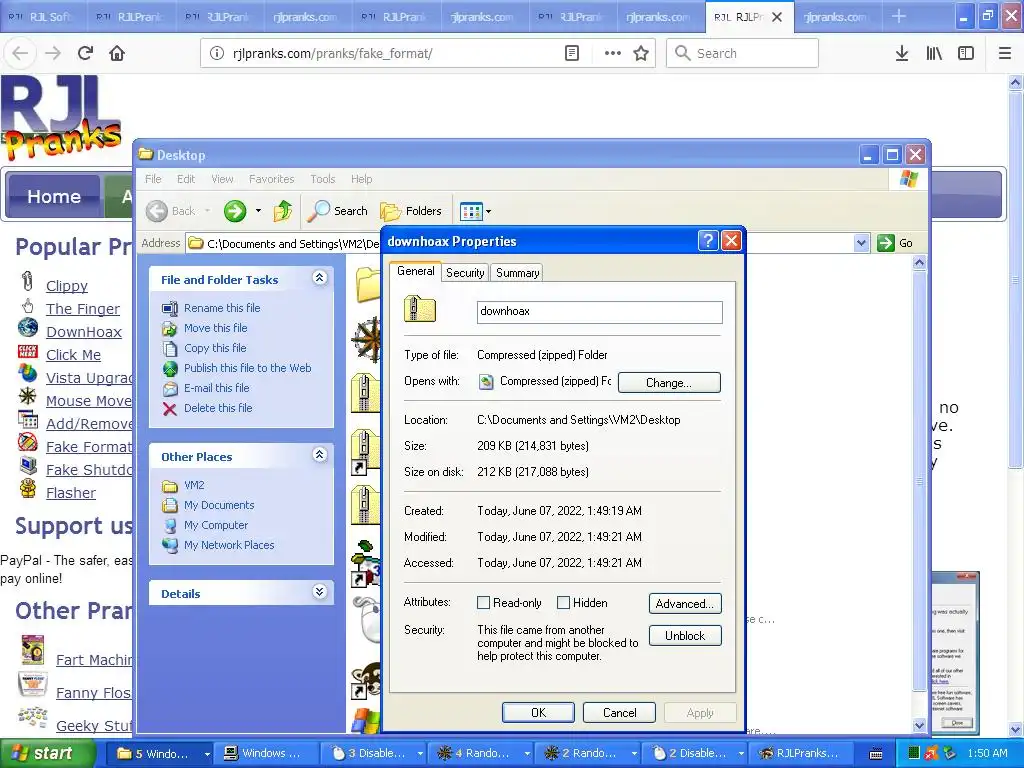Switch to Security tab in Properties
Screen dimensions: 1024x768
pyautogui.click(x=465, y=273)
